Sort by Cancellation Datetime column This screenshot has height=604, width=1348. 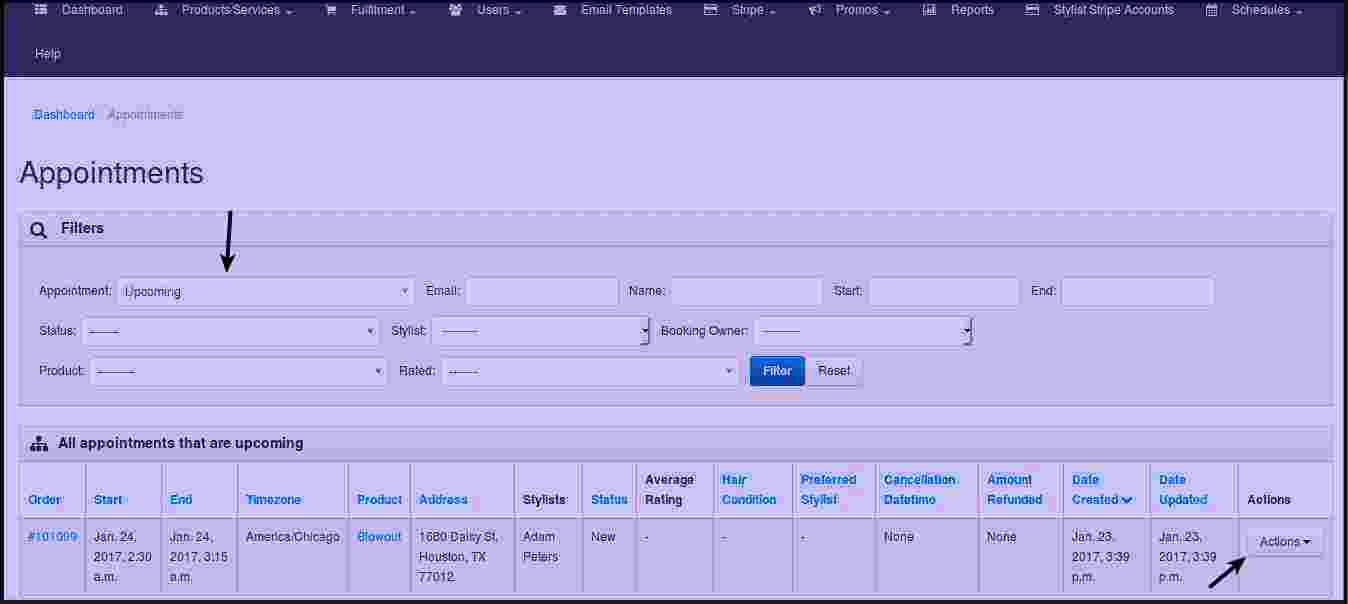pyautogui.click(x=920, y=490)
